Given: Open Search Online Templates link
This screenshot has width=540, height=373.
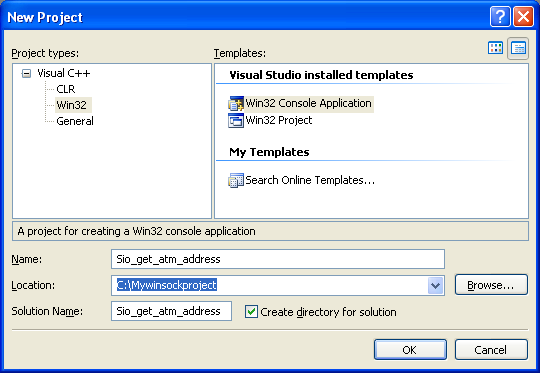Looking at the screenshot, I should 310,180.
